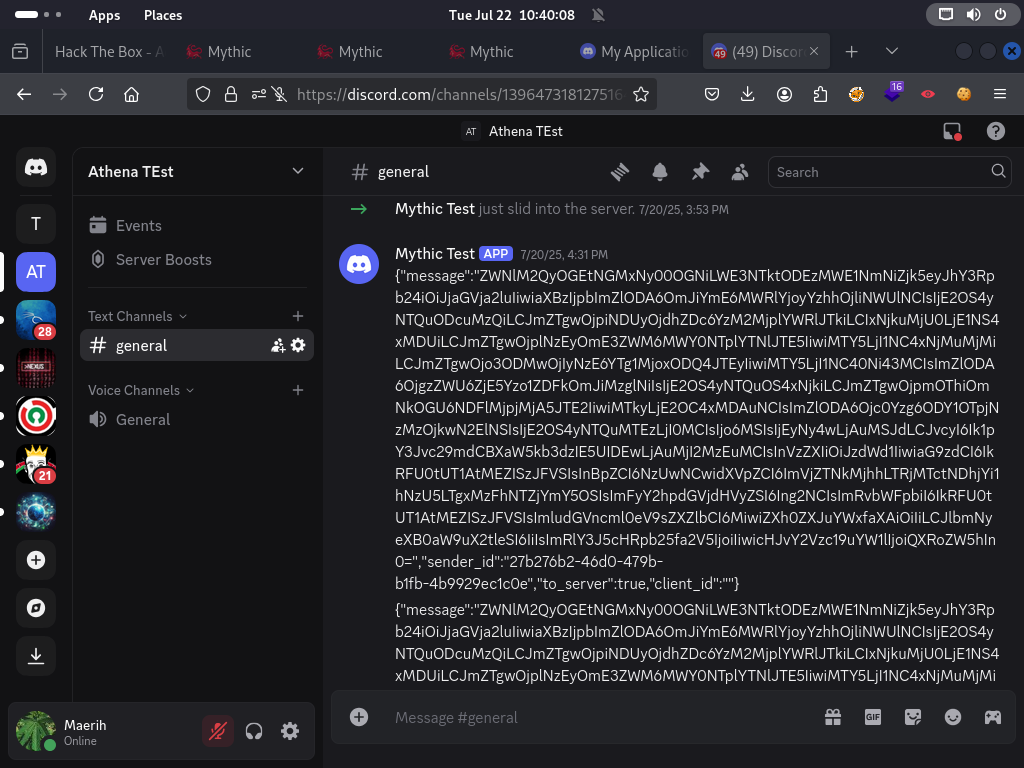The height and width of the screenshot is (768, 1024).
Task: Toggle headphone deafen
Action: pos(254,731)
